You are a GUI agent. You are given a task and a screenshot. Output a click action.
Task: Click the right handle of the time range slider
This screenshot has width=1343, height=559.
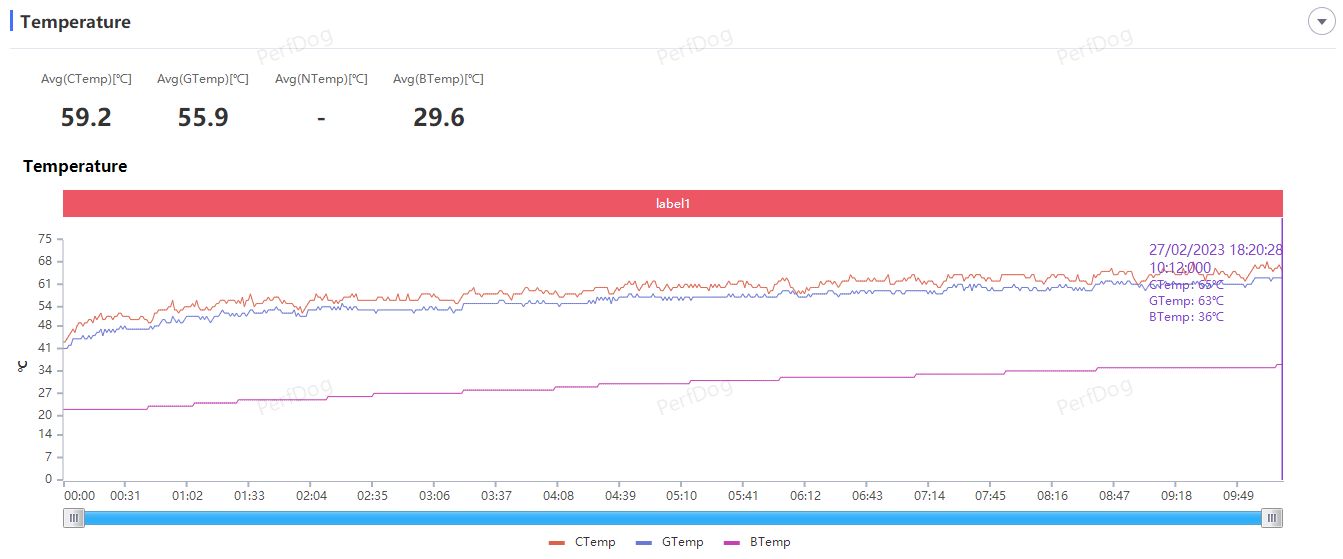pyautogui.click(x=1272, y=517)
